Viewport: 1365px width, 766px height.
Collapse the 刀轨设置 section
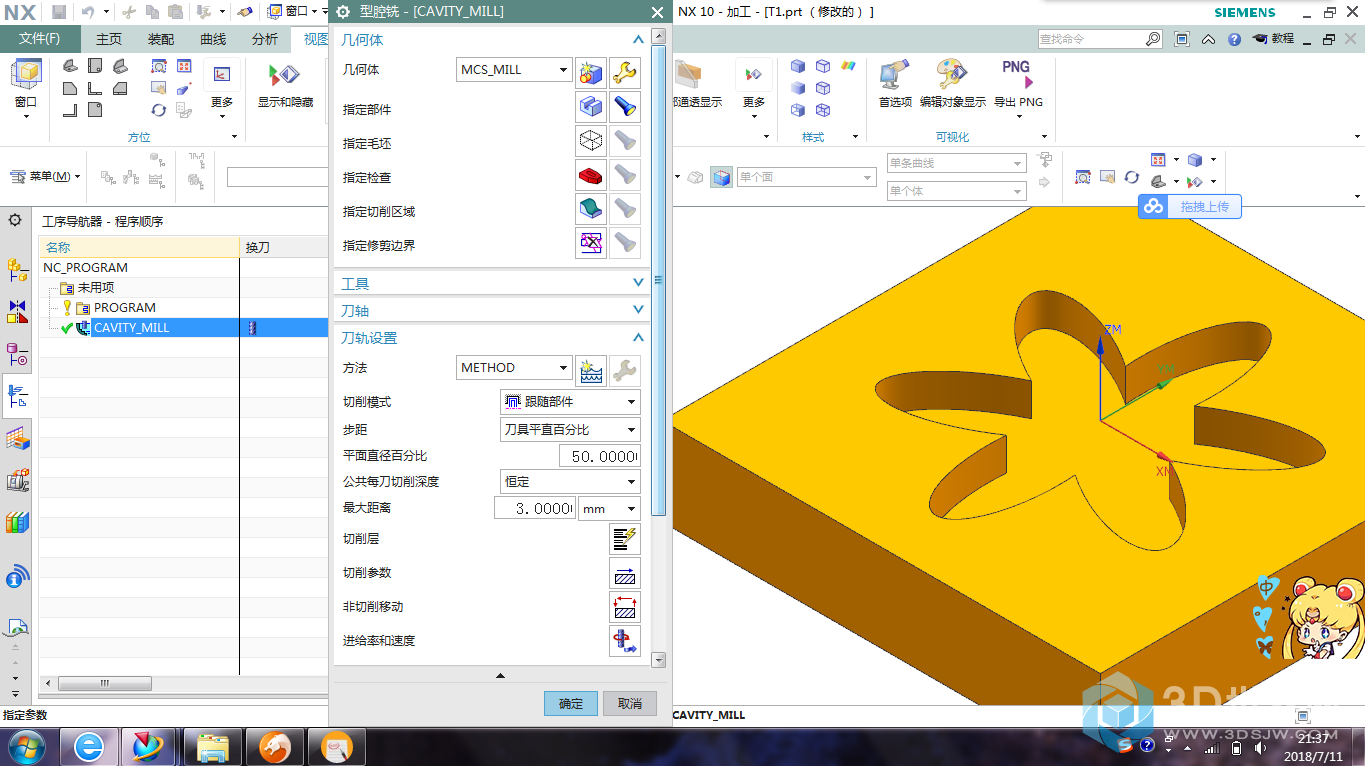pyautogui.click(x=638, y=338)
